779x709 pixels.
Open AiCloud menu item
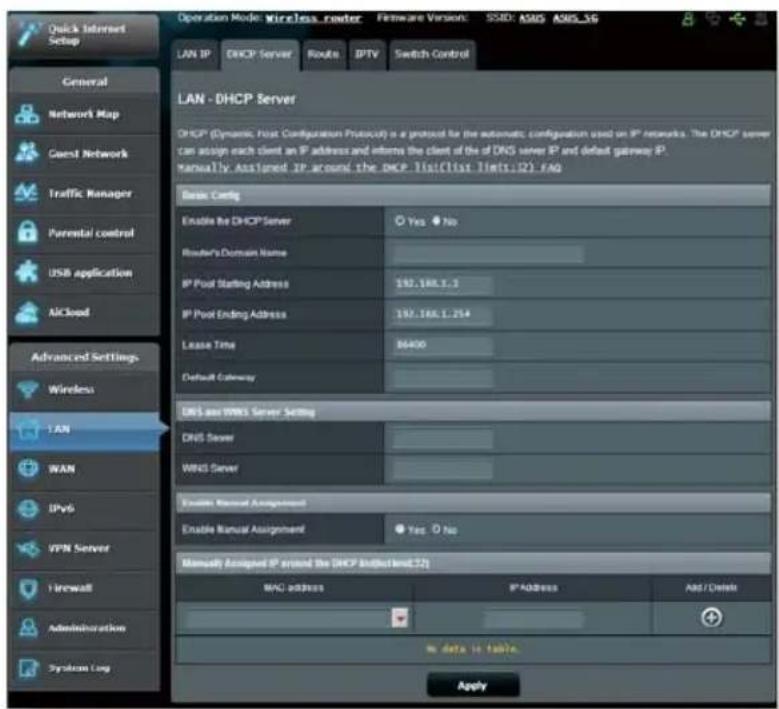pyautogui.click(x=84, y=313)
